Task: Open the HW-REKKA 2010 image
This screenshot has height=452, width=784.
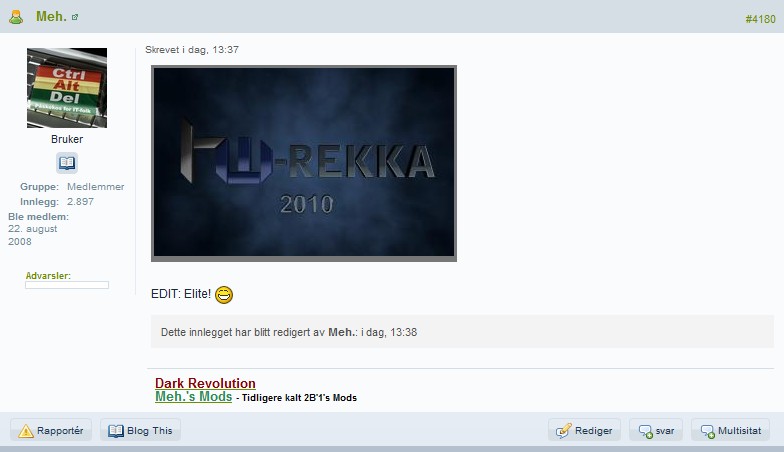Action: tap(304, 164)
